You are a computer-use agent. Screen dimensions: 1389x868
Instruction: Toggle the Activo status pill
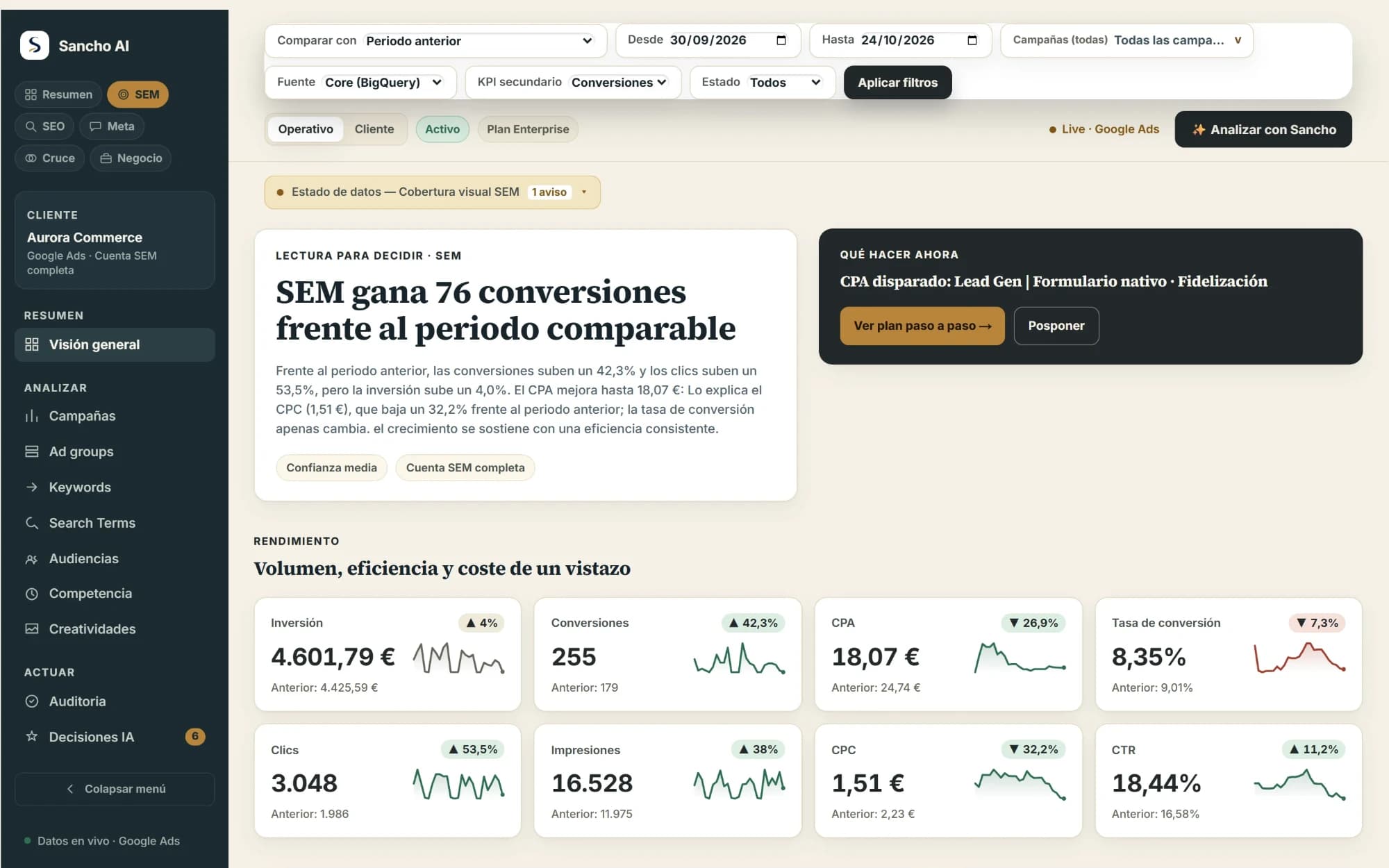pyautogui.click(x=442, y=129)
